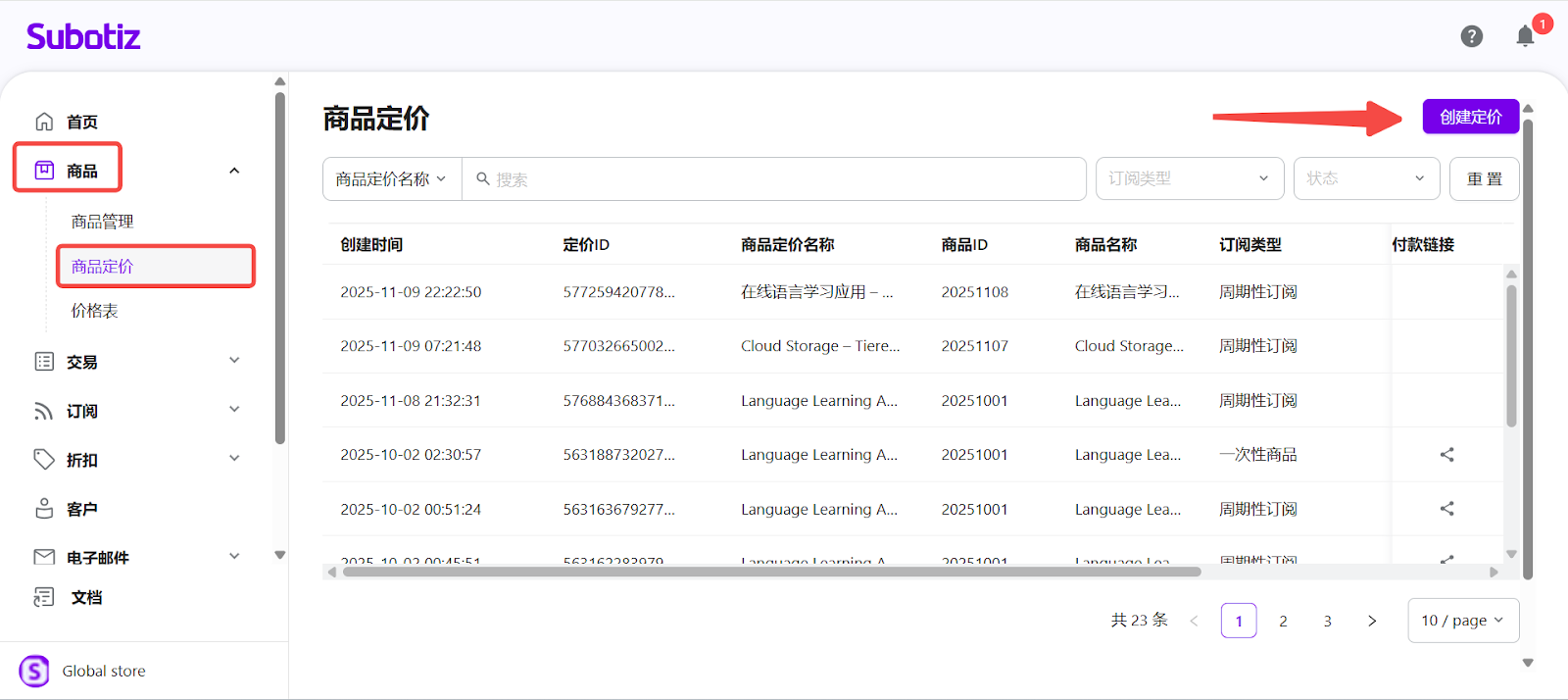Click the Global store logo icon
The width and height of the screenshot is (1568, 700).
tap(34, 672)
